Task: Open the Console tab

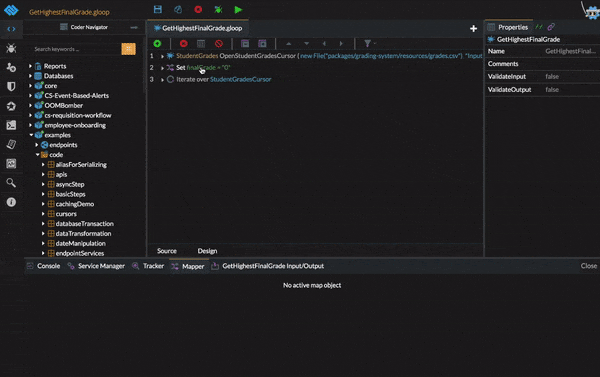Action: click(48, 266)
